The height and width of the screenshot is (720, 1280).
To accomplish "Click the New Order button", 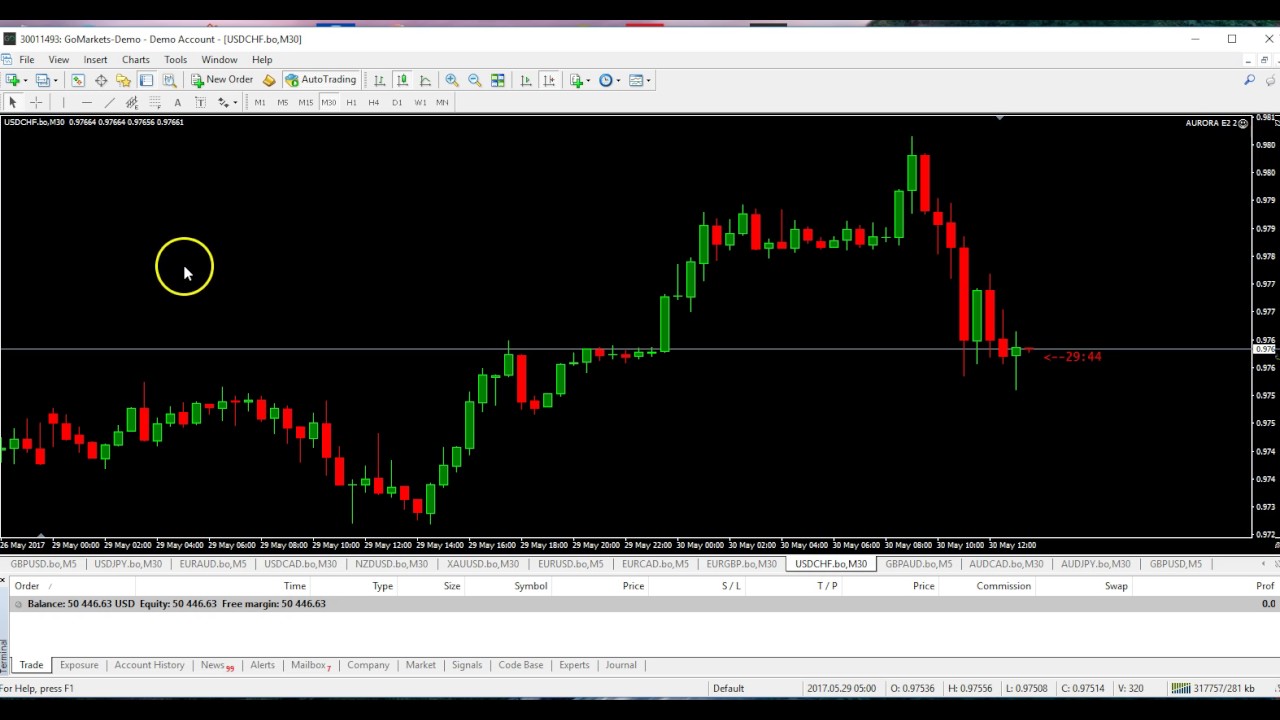I will 222,80.
